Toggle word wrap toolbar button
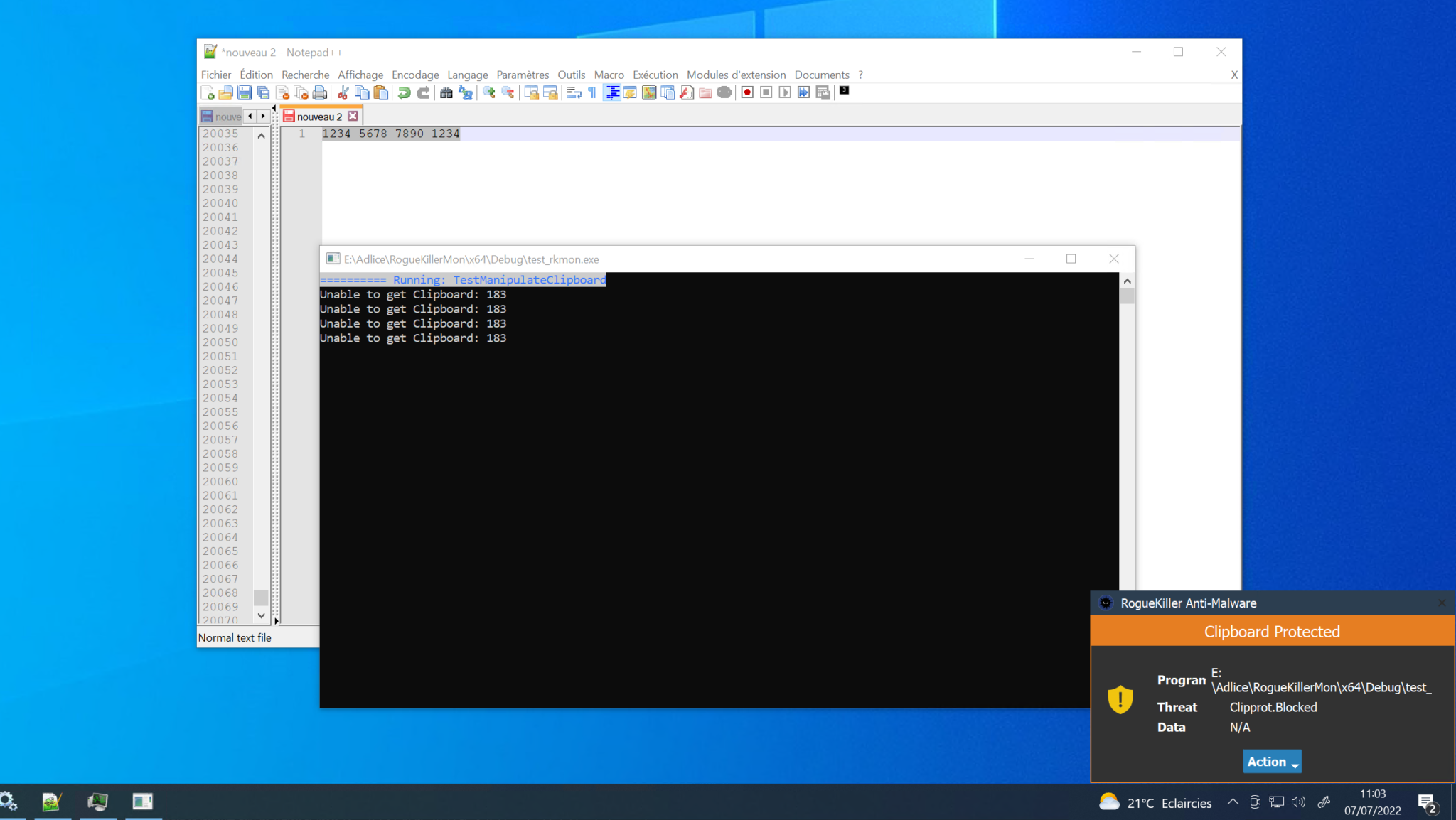 [x=574, y=92]
